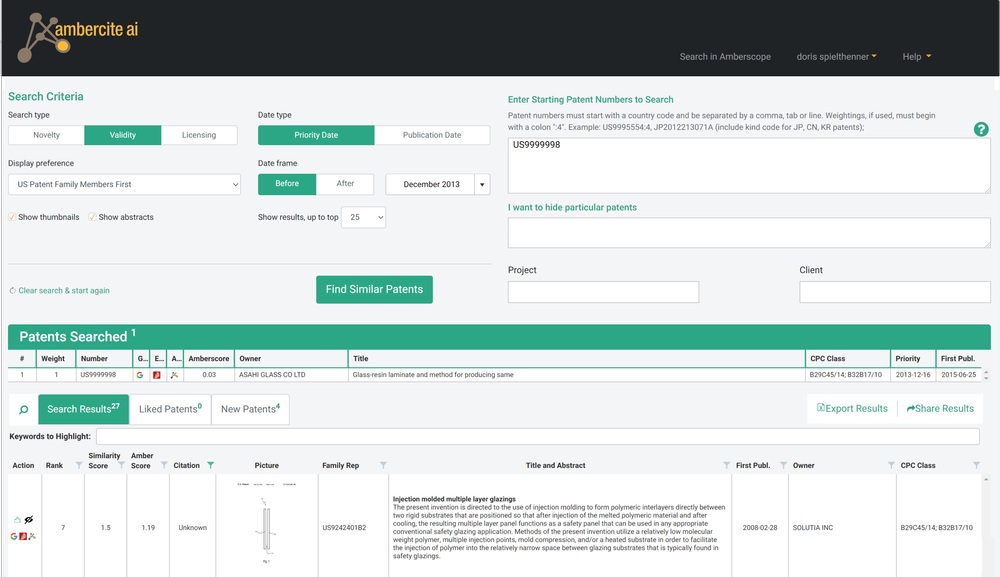The height and width of the screenshot is (577, 1000).
Task: Hide the result with the crossed-eye icon
Action: click(29, 520)
